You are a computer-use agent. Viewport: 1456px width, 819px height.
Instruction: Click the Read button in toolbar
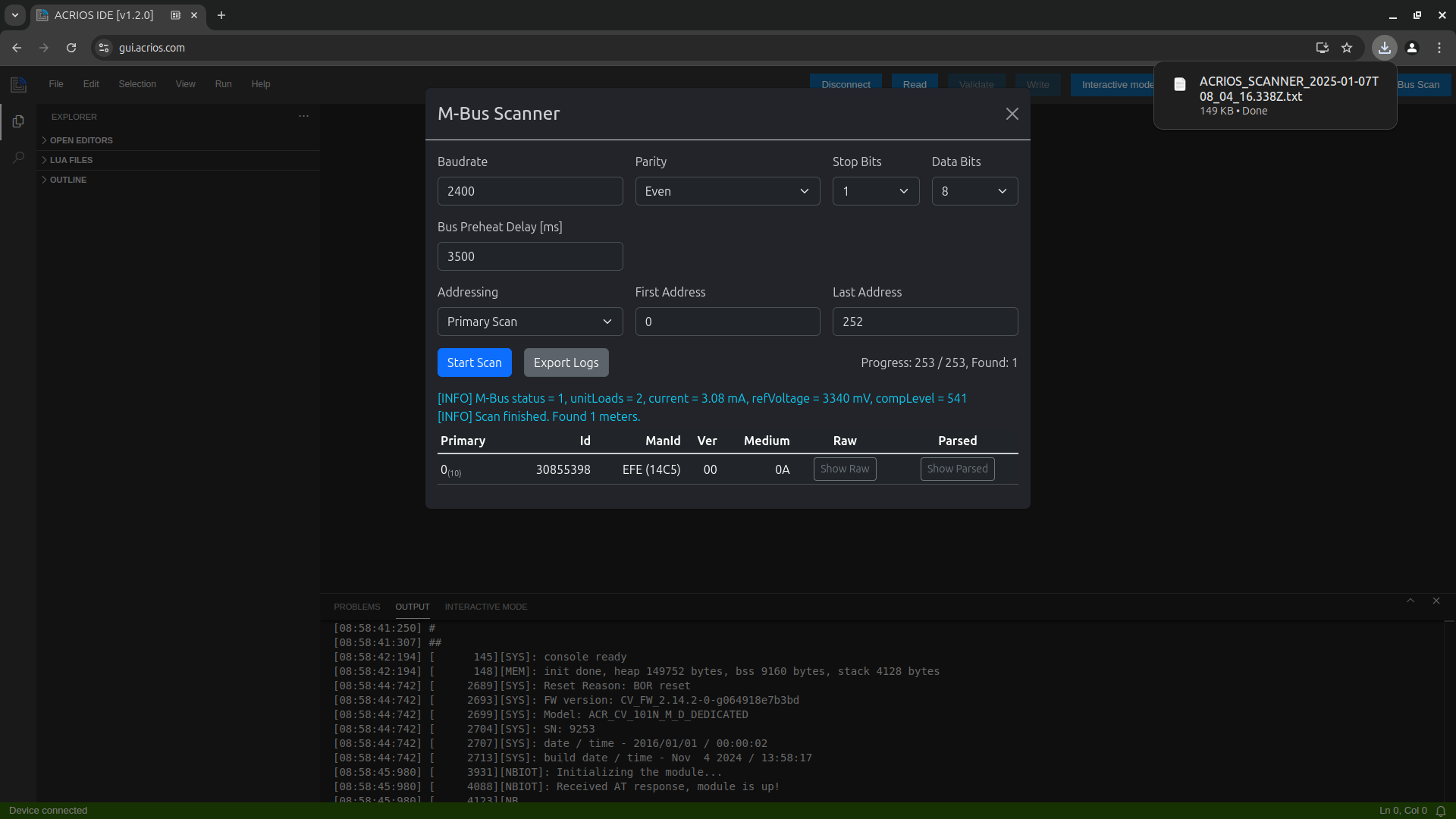913,84
